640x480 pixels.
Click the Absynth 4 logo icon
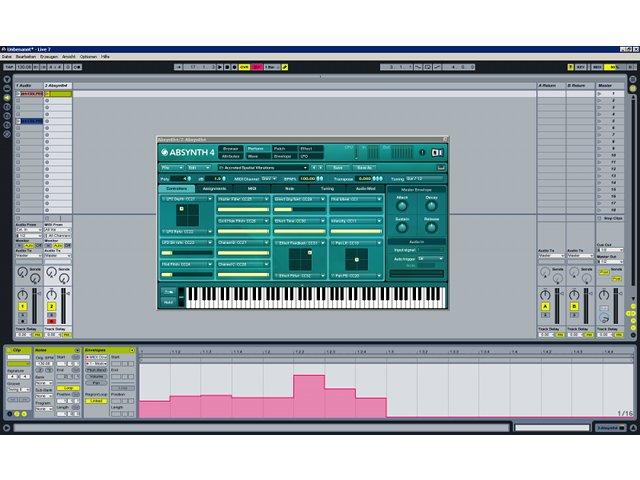164,152
